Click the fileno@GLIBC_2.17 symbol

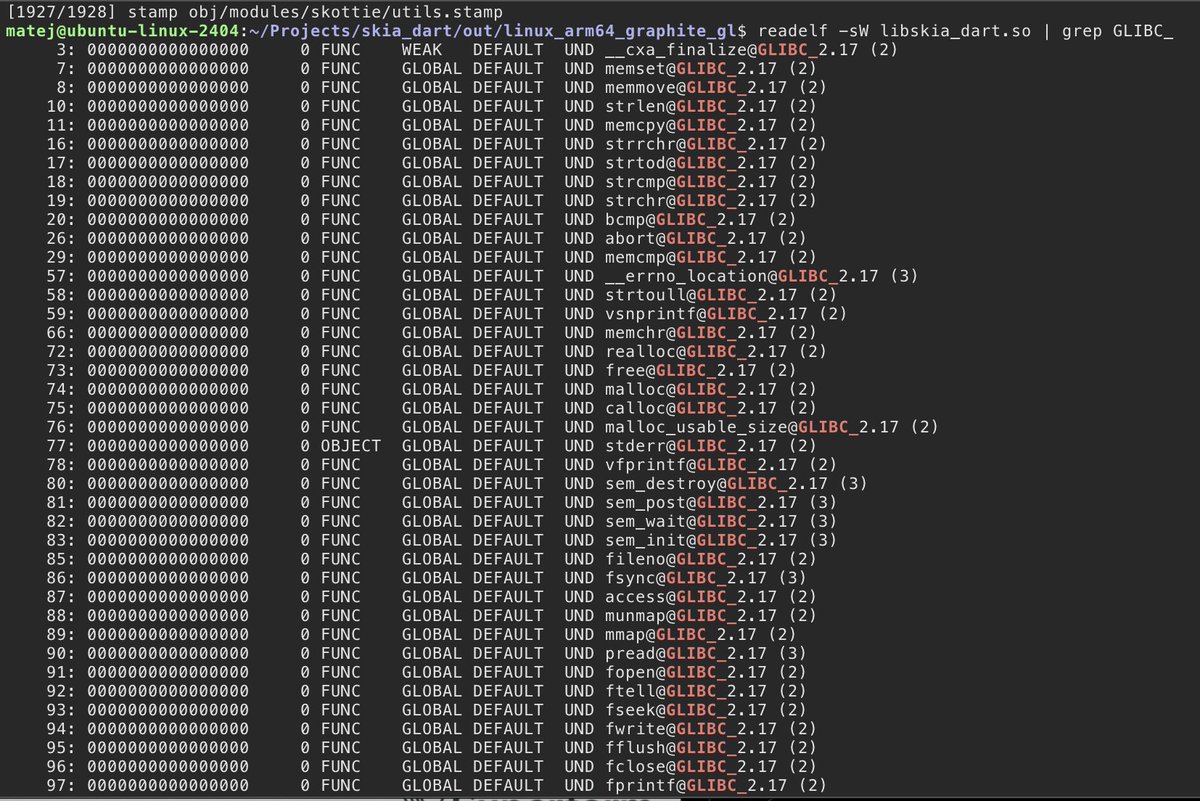click(x=690, y=560)
